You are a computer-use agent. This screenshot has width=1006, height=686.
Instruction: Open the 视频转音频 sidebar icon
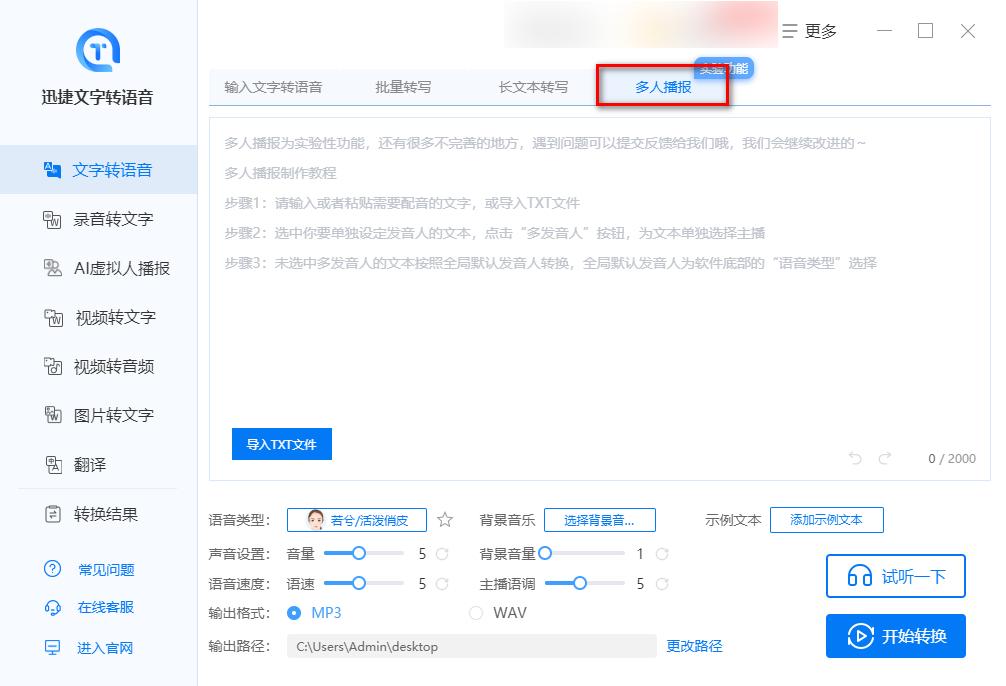[53, 366]
